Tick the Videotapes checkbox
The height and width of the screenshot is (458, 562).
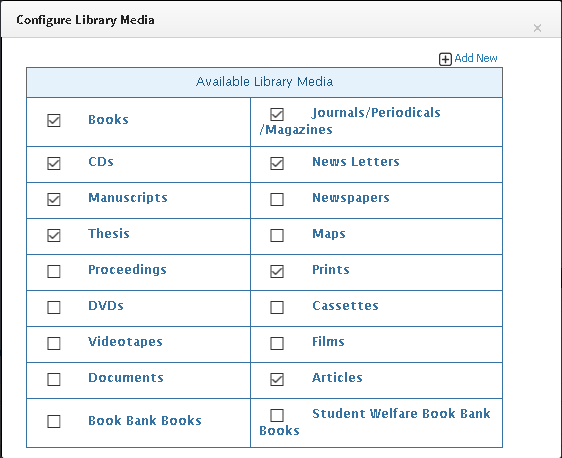(54, 343)
